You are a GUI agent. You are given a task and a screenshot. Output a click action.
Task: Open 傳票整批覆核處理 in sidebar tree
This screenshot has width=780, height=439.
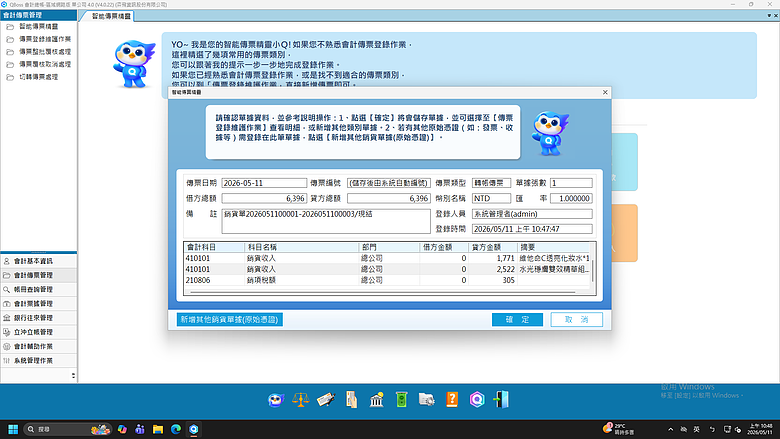[45, 52]
